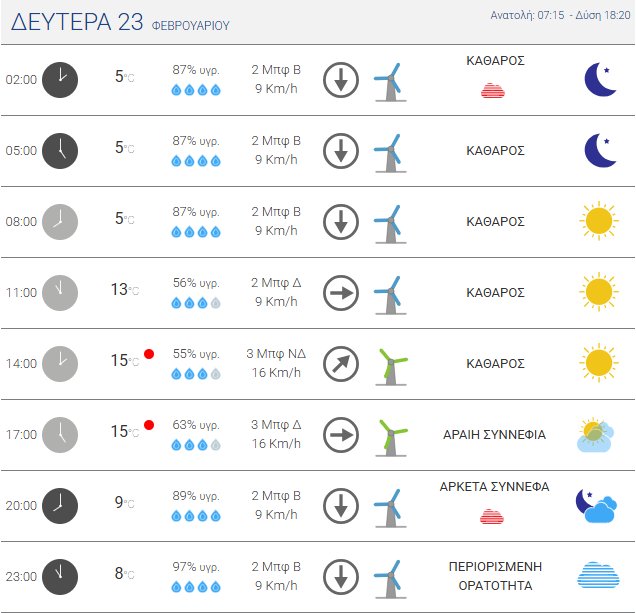The width and height of the screenshot is (636, 613).
Task: Click the blue fog icon at 23:00
Action: point(598,576)
